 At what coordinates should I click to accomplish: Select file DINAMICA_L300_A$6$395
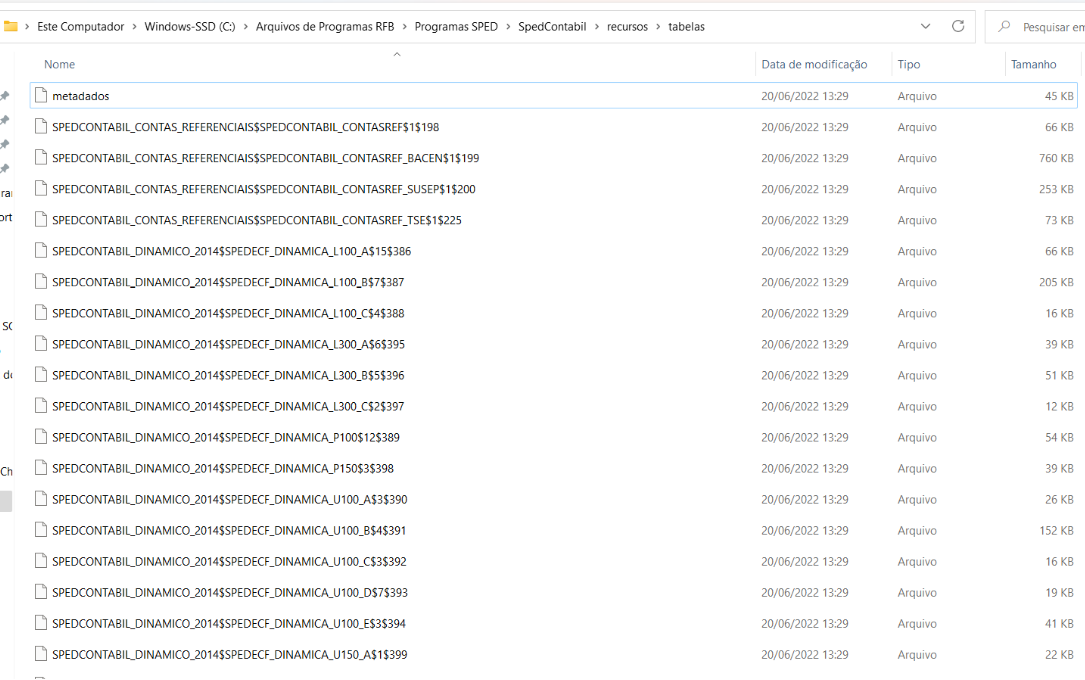tap(228, 345)
